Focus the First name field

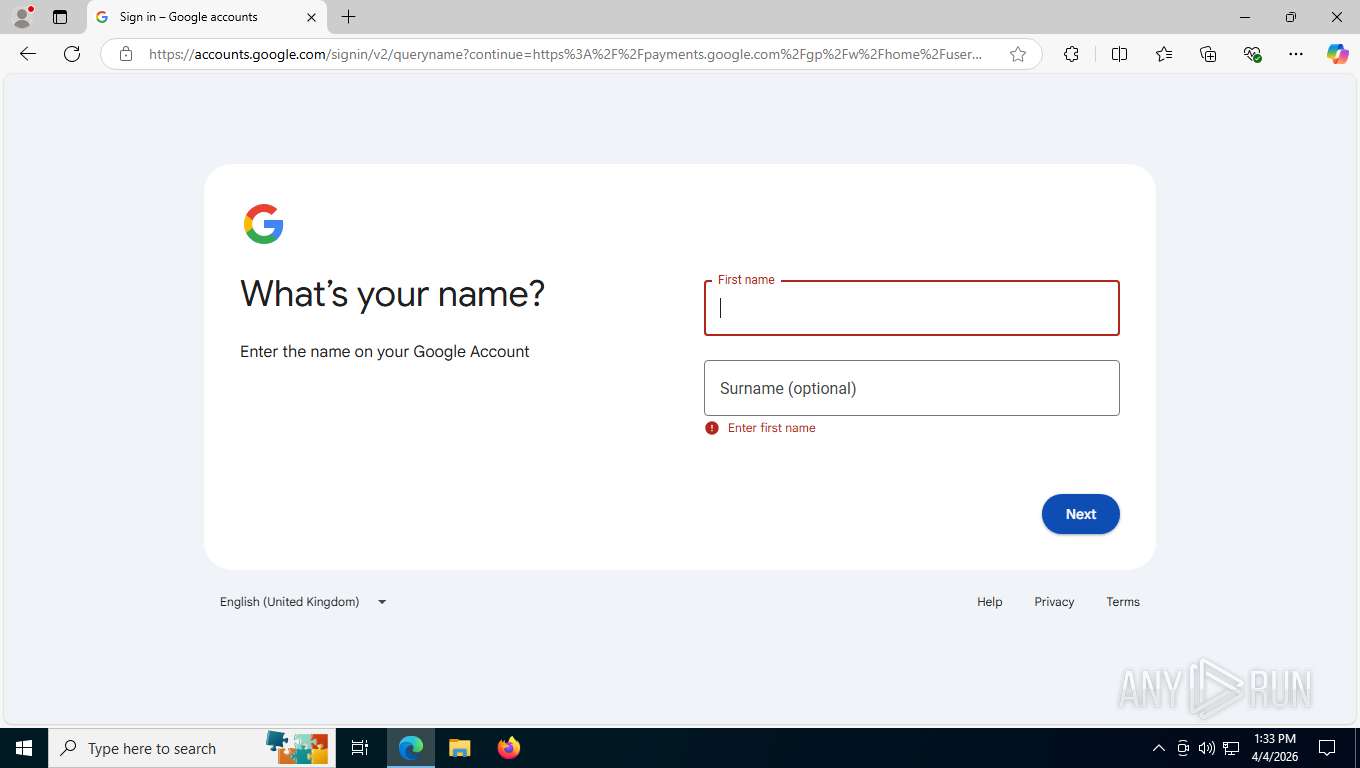click(911, 308)
